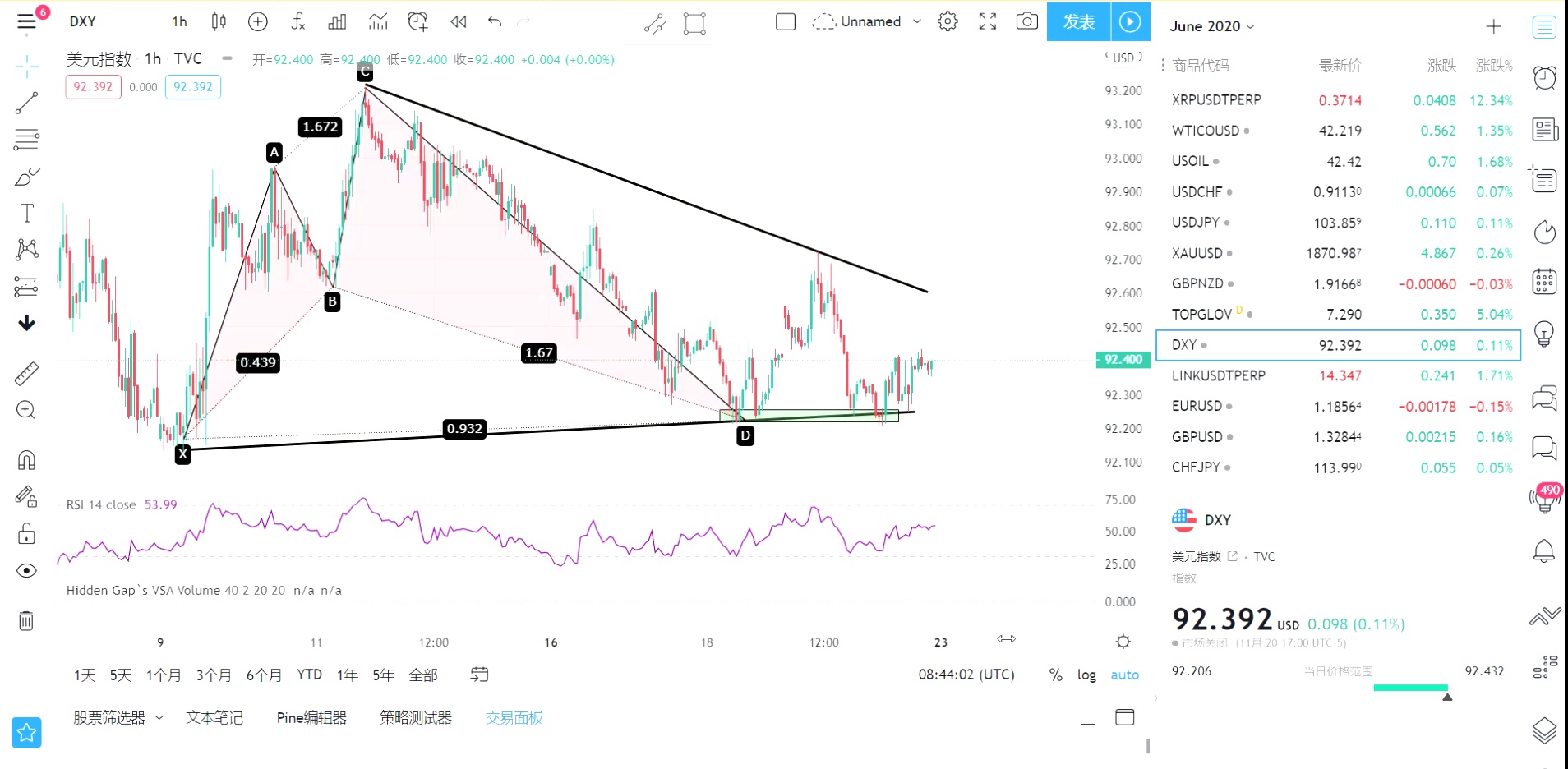Select the text annotation tool
1568x769 pixels.
tap(26, 214)
